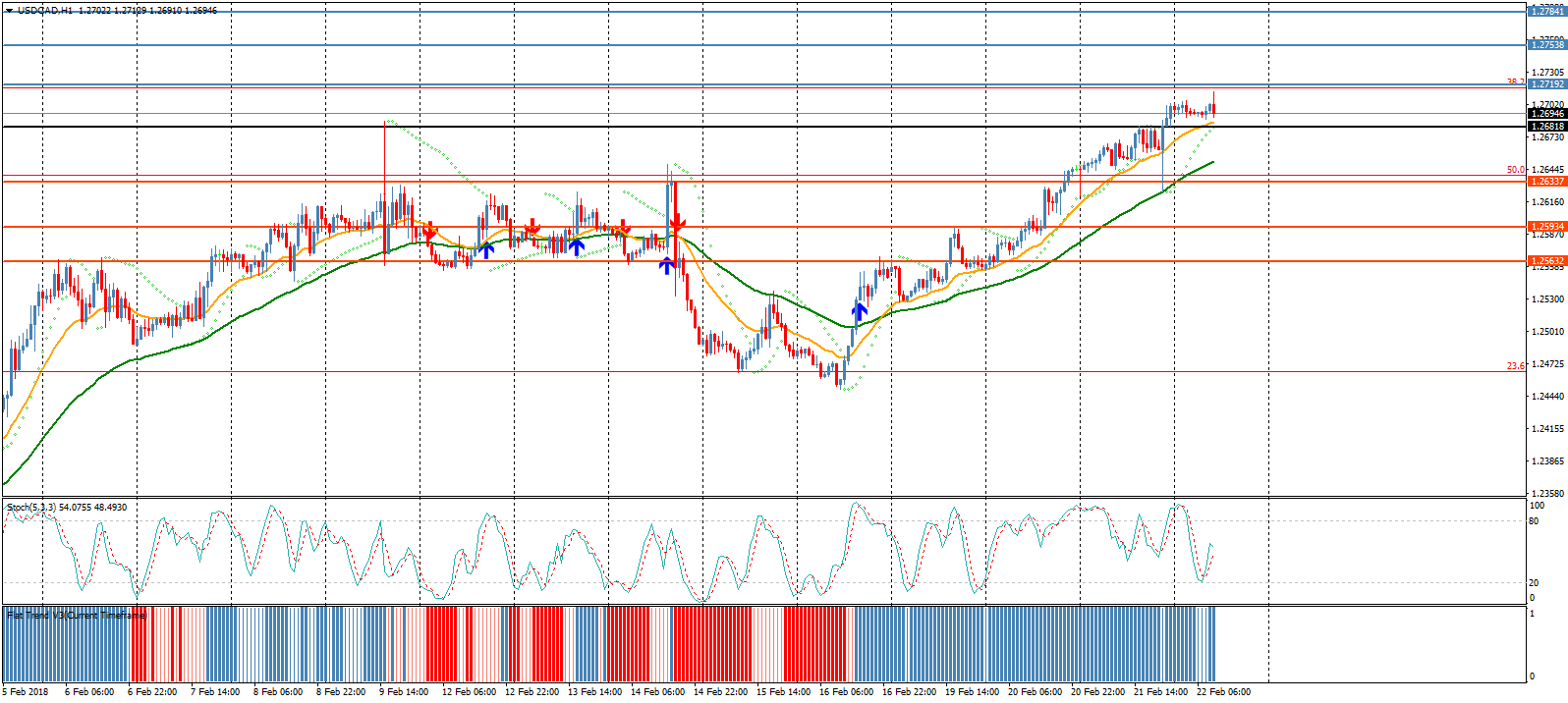This screenshot has width=1568, height=703.
Task: Click the USDCAD,H1 chart title text
Action: coord(45,11)
